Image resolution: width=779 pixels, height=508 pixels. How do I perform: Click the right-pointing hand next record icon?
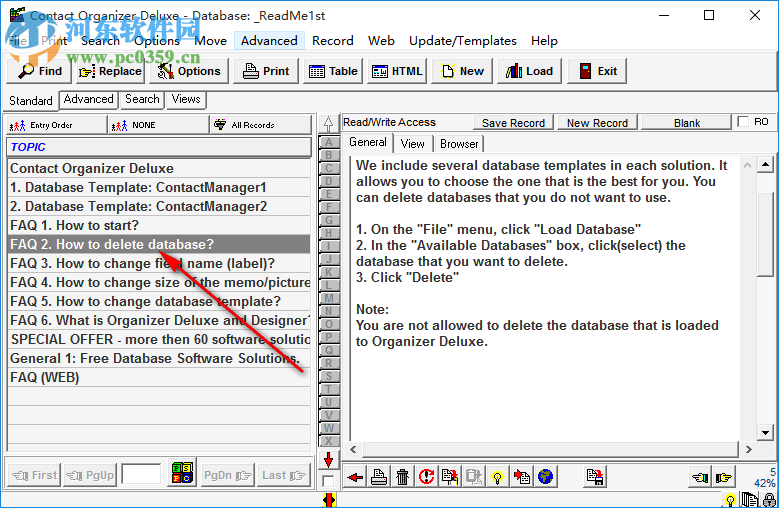[724, 478]
